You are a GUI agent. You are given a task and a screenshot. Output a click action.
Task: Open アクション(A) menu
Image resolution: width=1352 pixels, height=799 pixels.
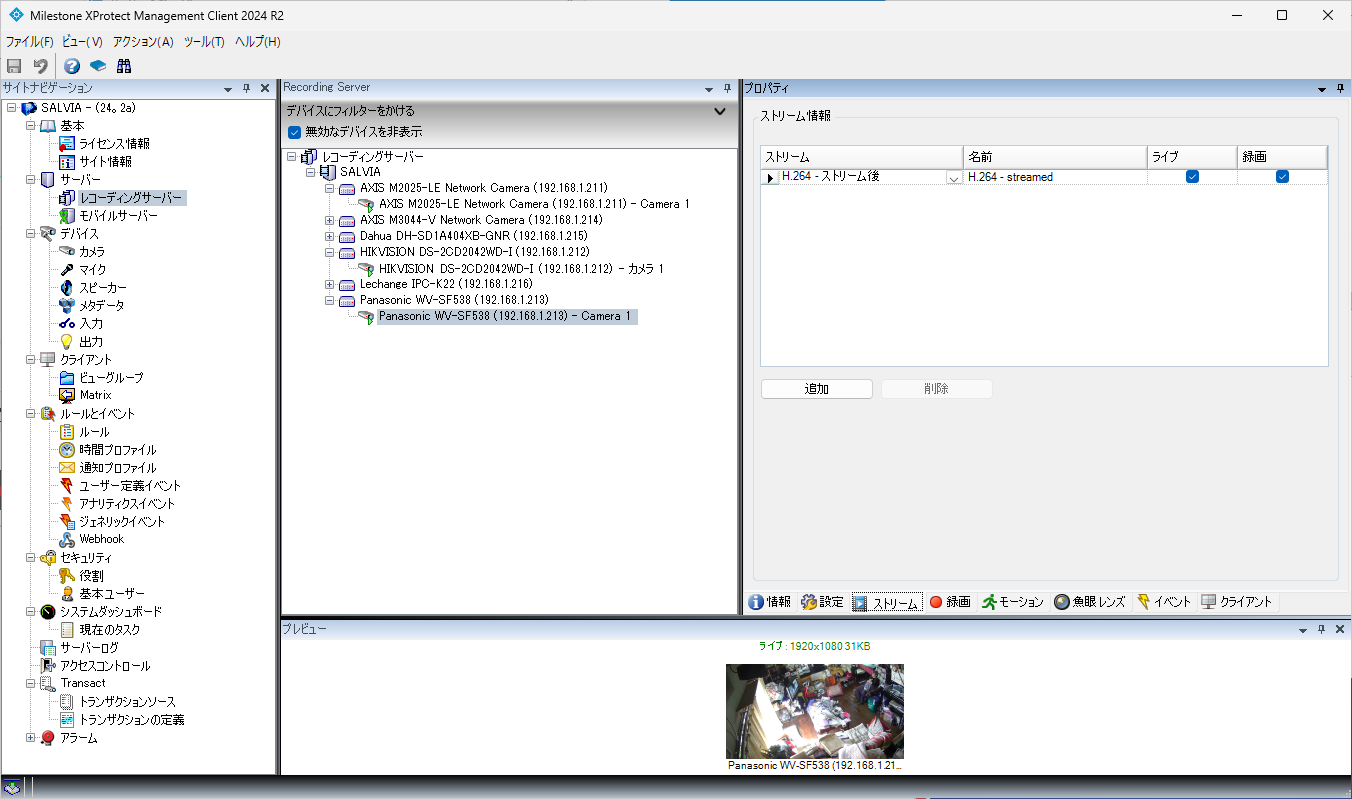pos(143,42)
